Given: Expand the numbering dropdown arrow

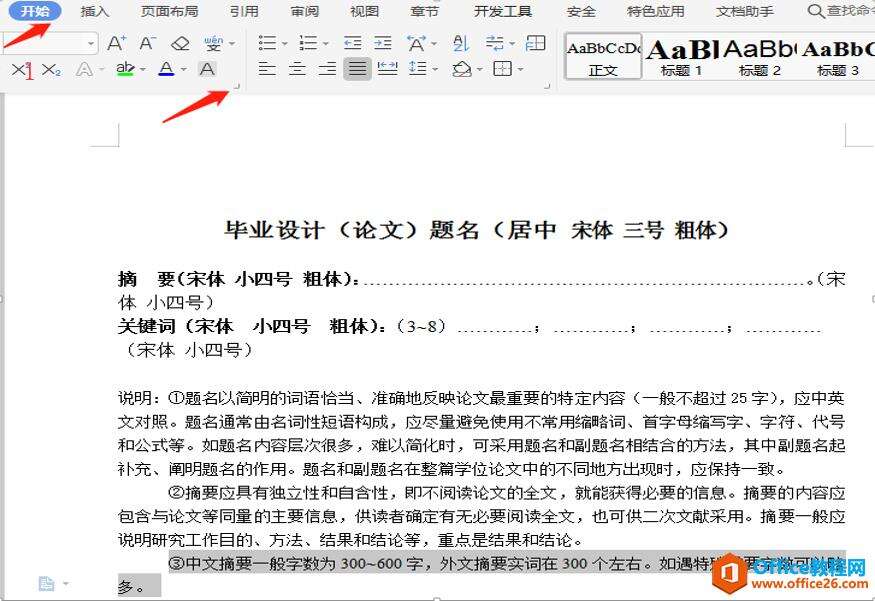Looking at the screenshot, I should (x=326, y=44).
